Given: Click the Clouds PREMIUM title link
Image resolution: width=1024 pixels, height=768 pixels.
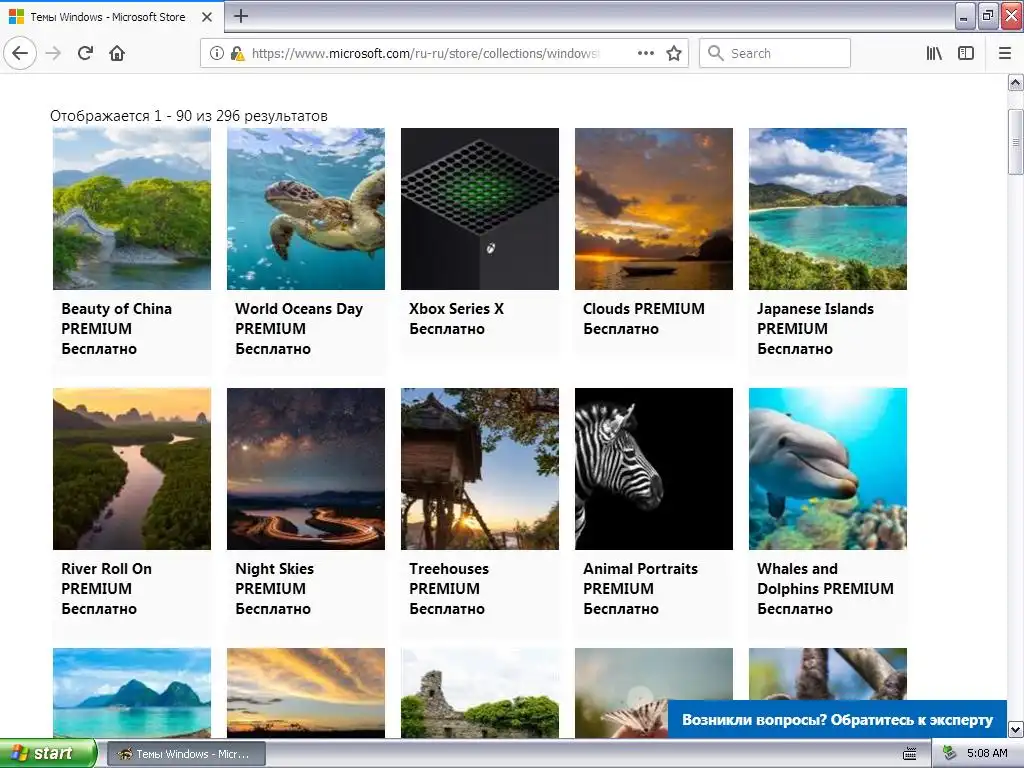Looking at the screenshot, I should (643, 309).
